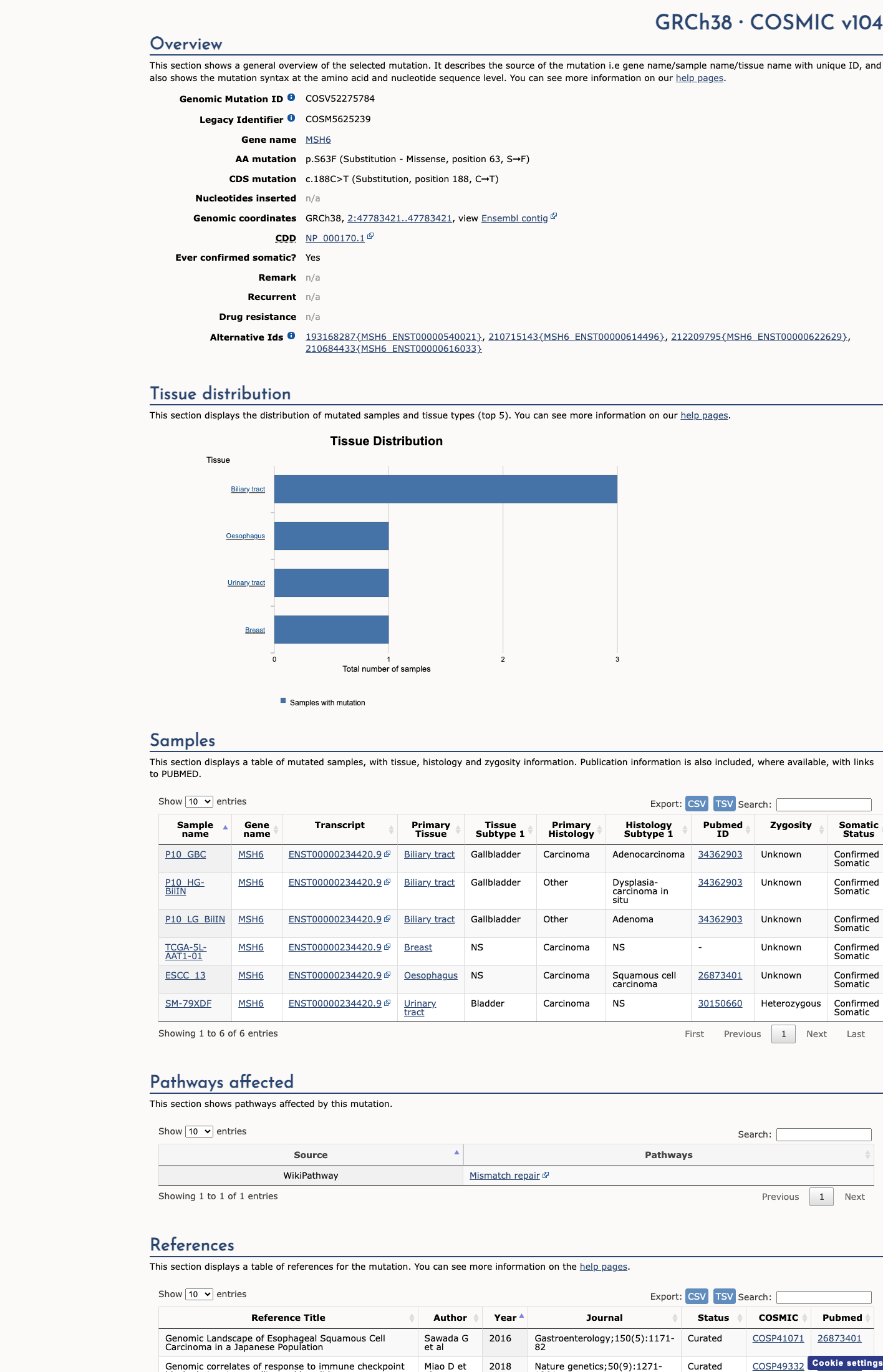The image size is (883, 1372).
Task: Sort Samples table by Zygosity column
Action: tap(791, 829)
